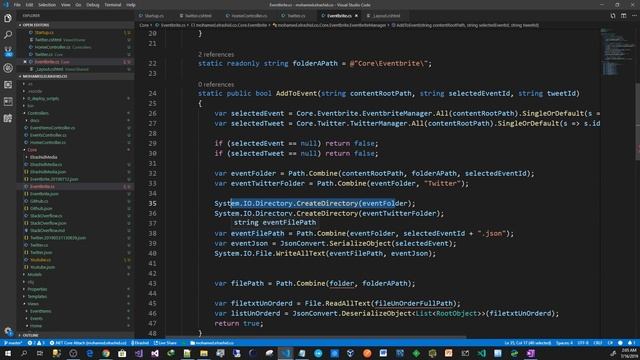Viewport: 640px width, 360px height.
Task: Expand the Templates folder
Action: tap(37, 296)
